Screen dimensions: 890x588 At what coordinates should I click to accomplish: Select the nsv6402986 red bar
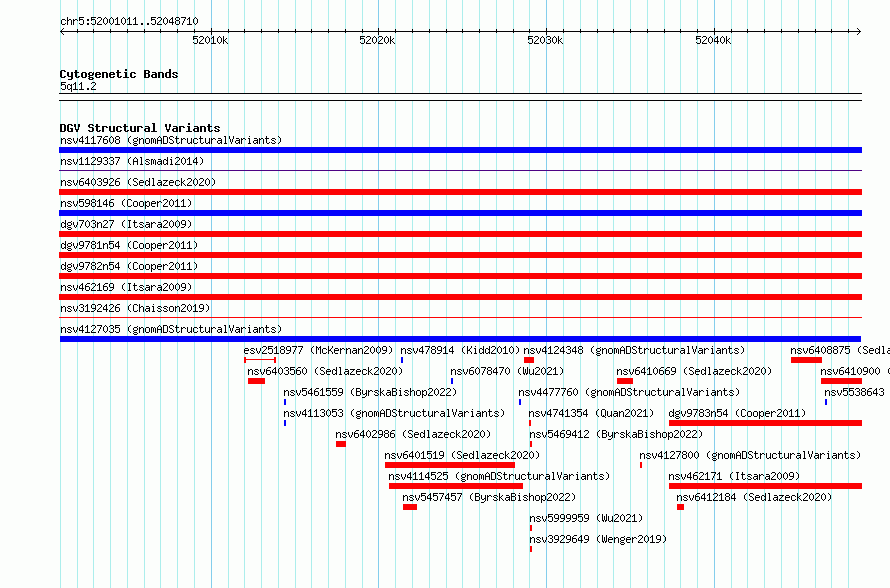point(341,444)
